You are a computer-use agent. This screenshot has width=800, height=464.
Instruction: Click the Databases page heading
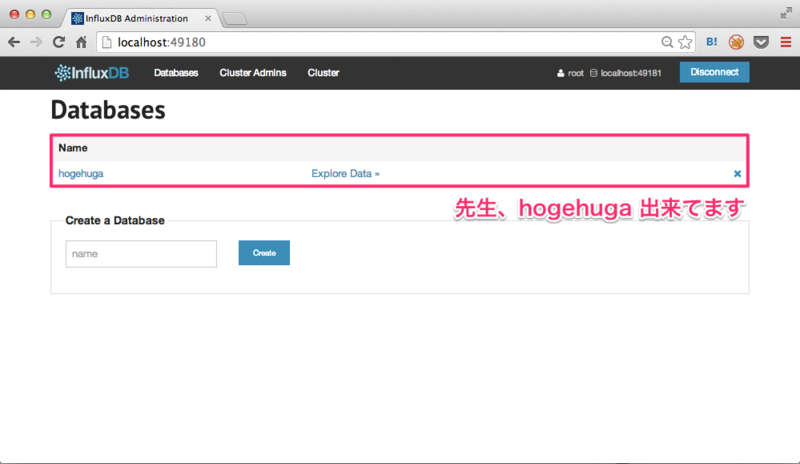click(108, 110)
